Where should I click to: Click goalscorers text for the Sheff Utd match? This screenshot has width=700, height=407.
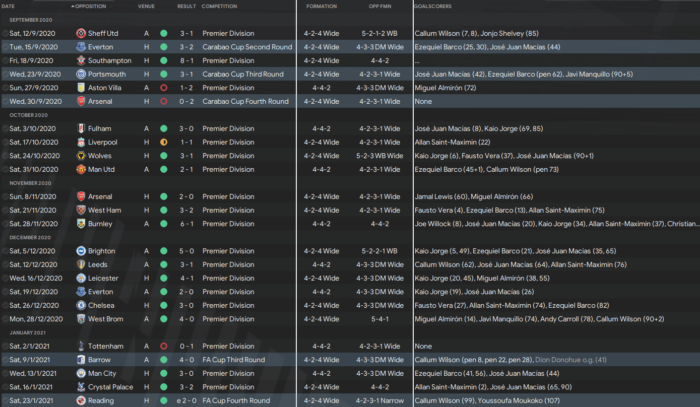tap(476, 33)
